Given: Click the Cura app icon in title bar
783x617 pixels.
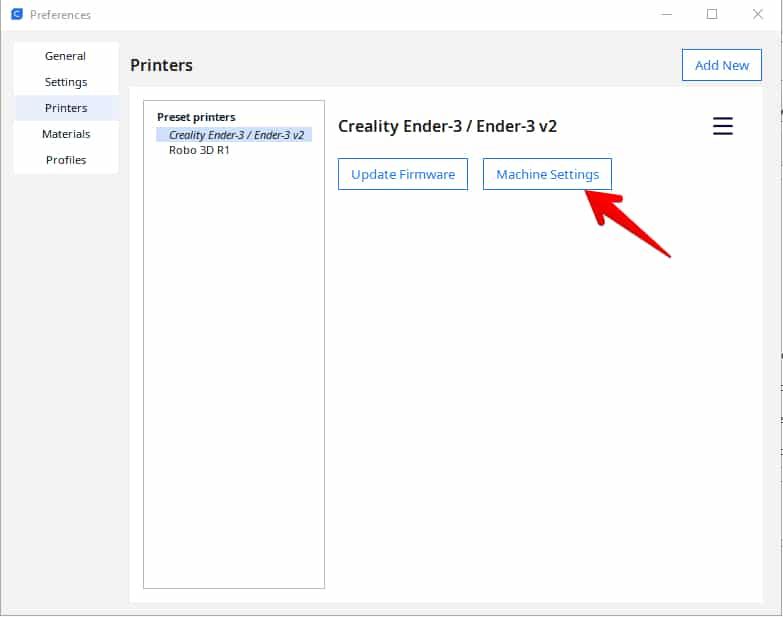Looking at the screenshot, I should tap(16, 15).
